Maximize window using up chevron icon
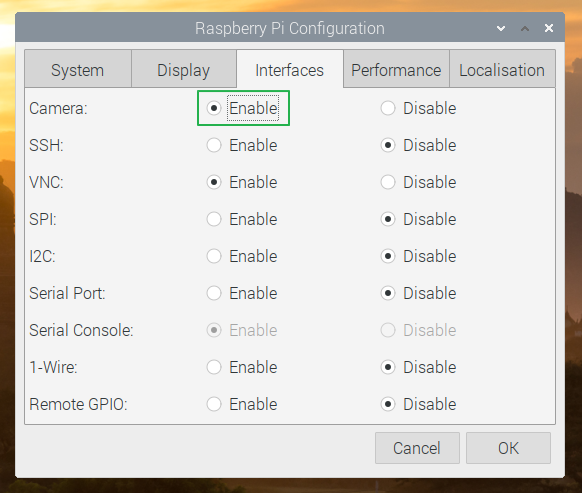 [x=525, y=28]
